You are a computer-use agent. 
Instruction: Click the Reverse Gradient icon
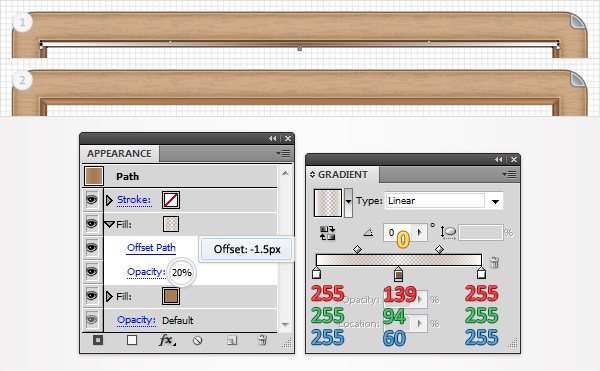coord(328,233)
